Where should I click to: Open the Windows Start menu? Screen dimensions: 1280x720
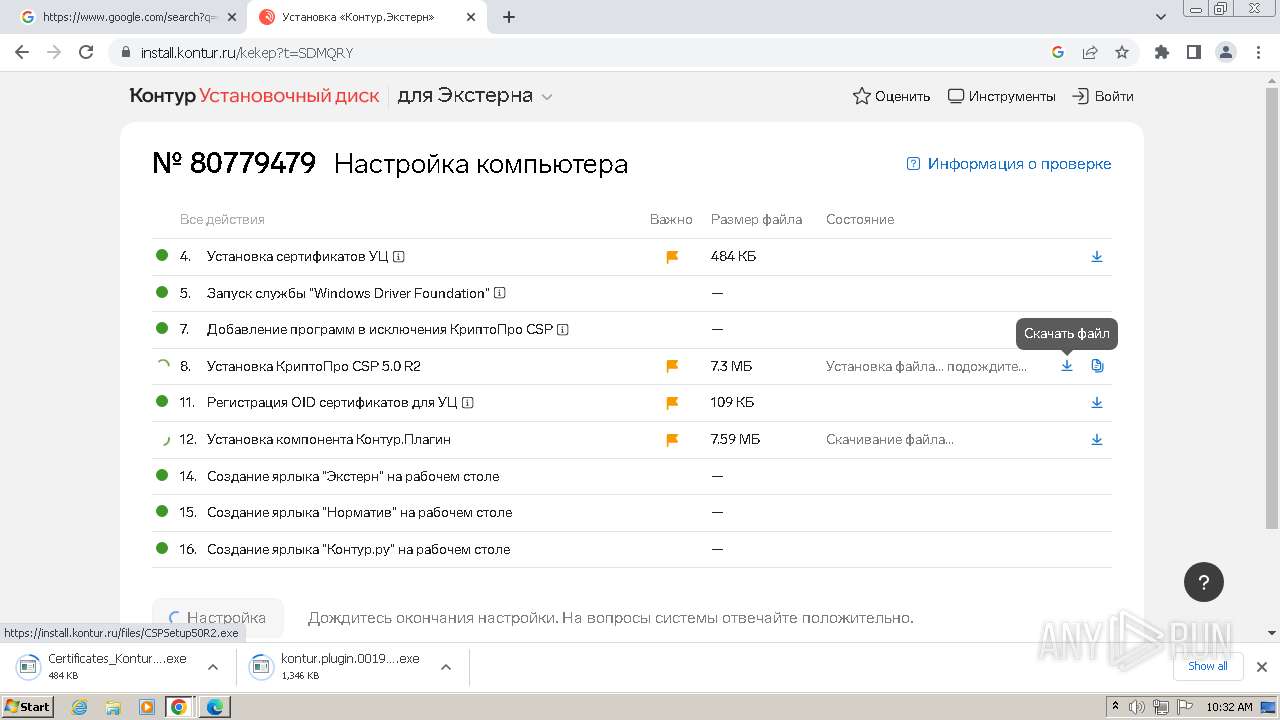point(28,707)
